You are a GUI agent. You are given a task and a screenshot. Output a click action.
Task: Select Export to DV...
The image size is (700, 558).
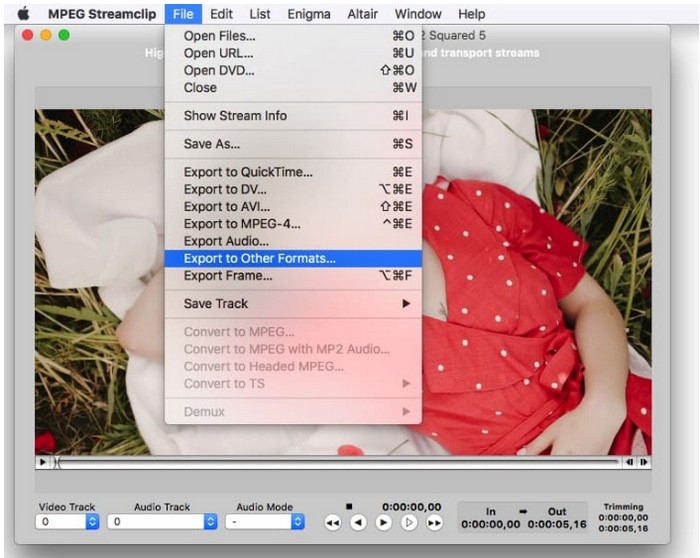tap(293, 189)
